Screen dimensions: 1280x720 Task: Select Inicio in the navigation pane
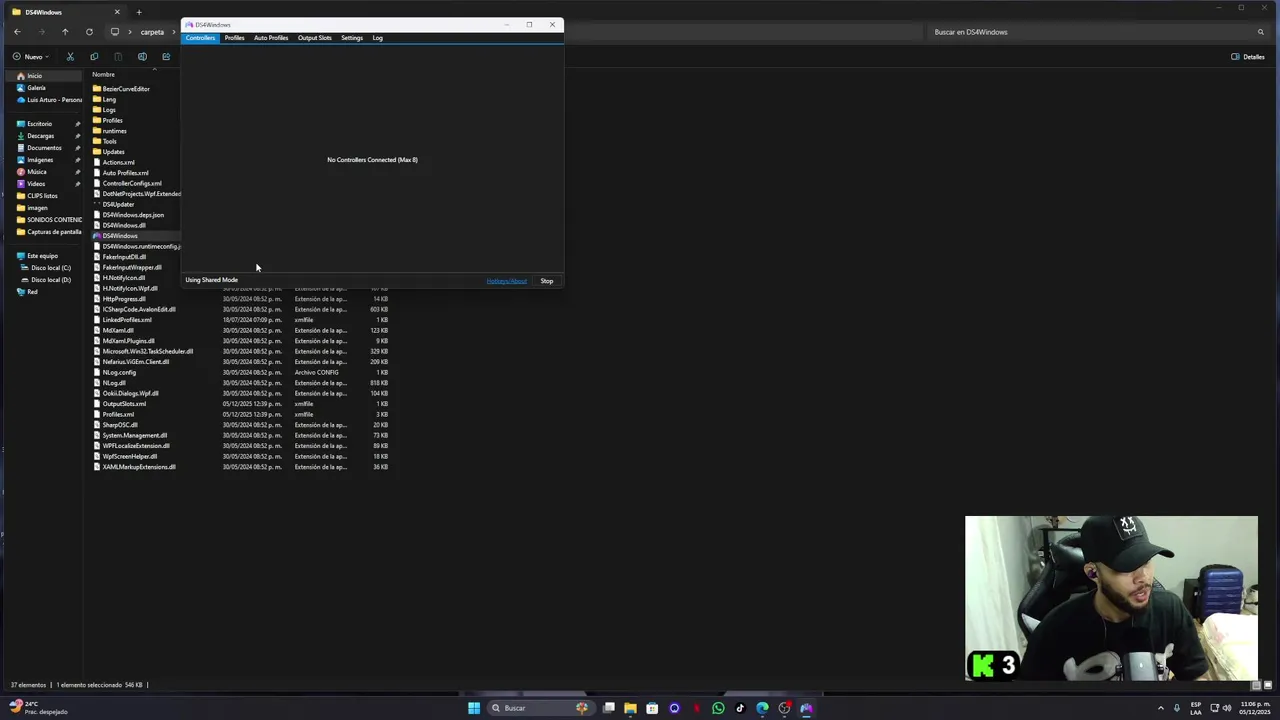click(x=45, y=76)
